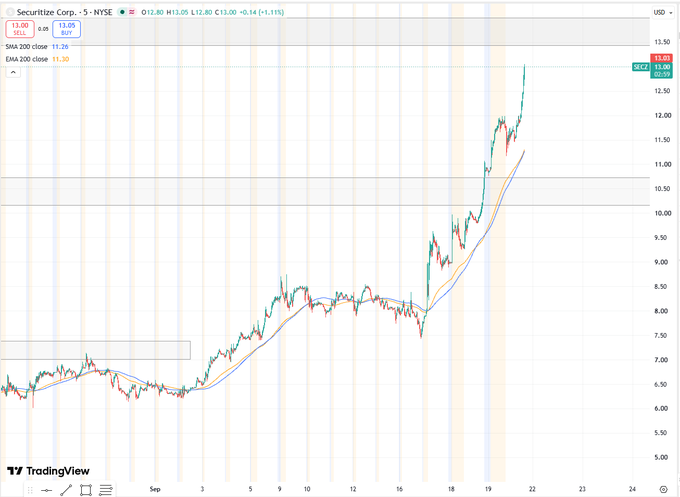Click EMA value 11.30

coord(61,59)
